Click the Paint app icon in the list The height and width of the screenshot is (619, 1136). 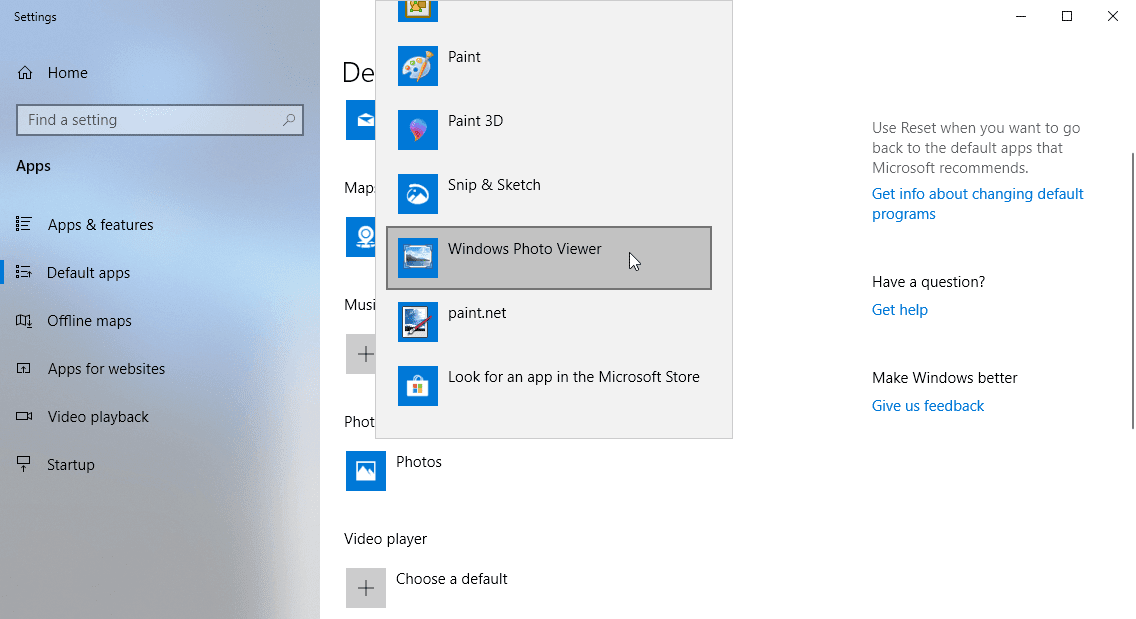[417, 66]
